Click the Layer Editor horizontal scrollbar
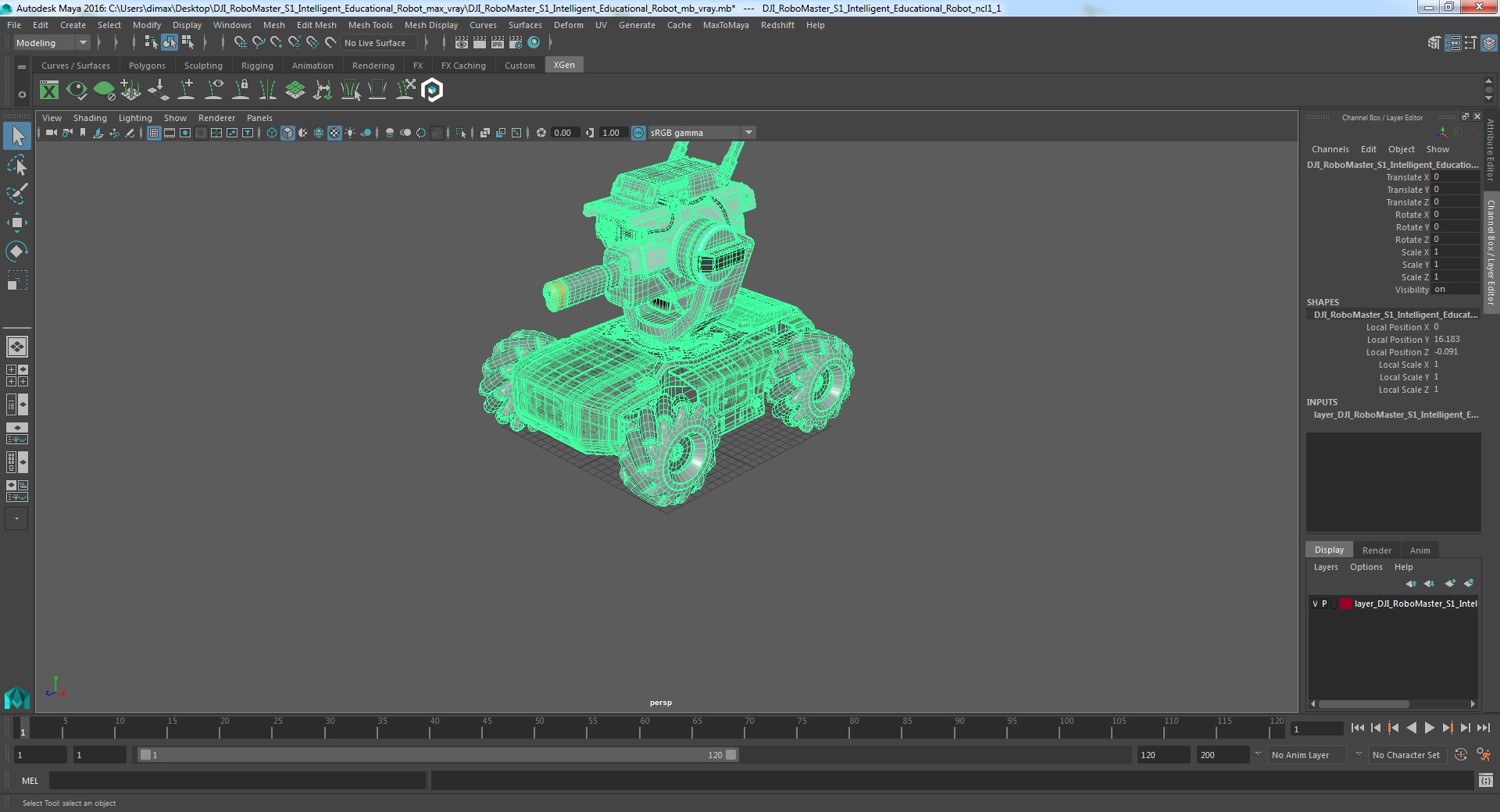Viewport: 1500px width, 812px height. pyautogui.click(x=1364, y=703)
